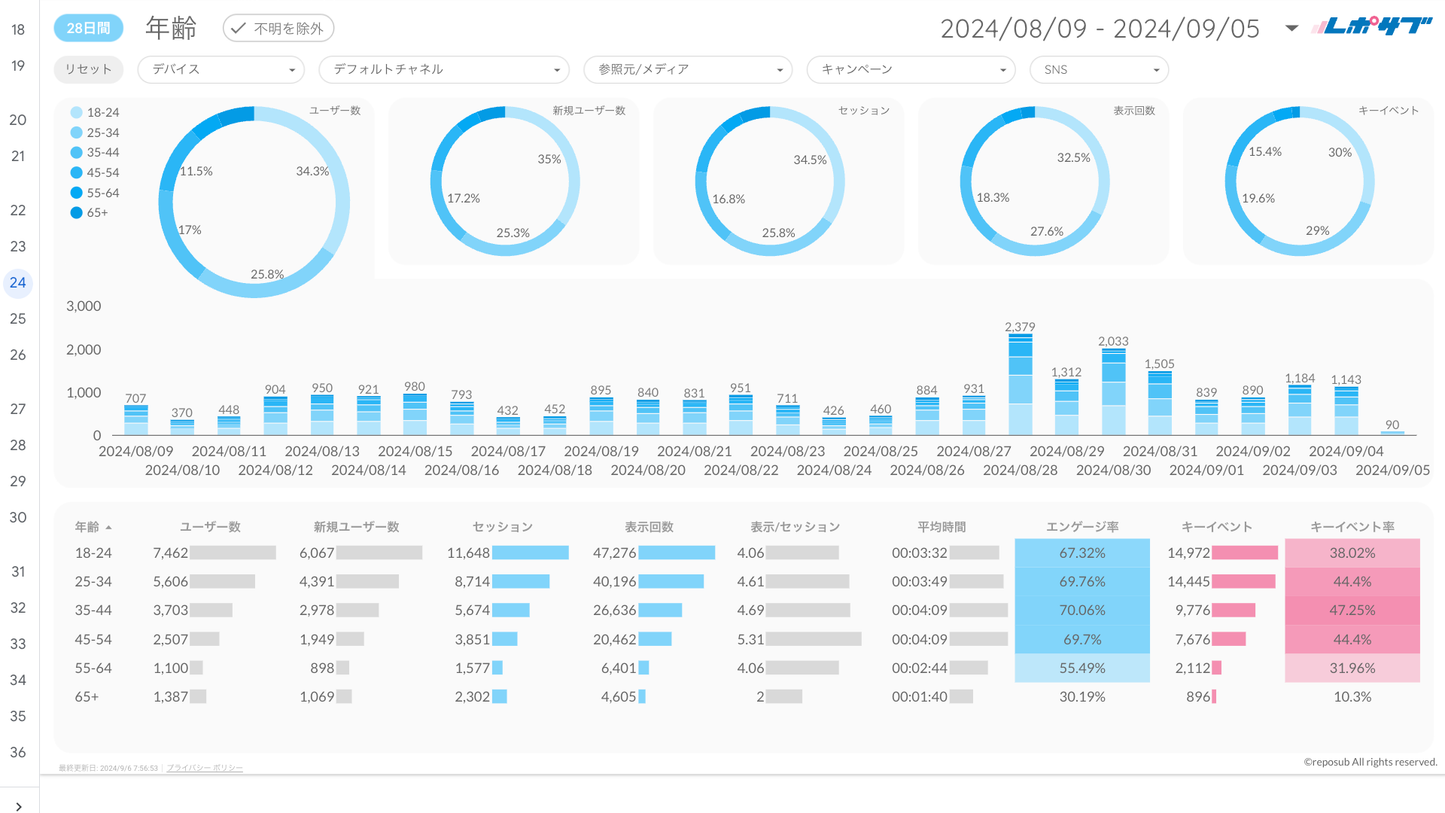The height and width of the screenshot is (813, 1445).
Task: Expand the デフォルトチャネル dropdown
Action: 444,70
